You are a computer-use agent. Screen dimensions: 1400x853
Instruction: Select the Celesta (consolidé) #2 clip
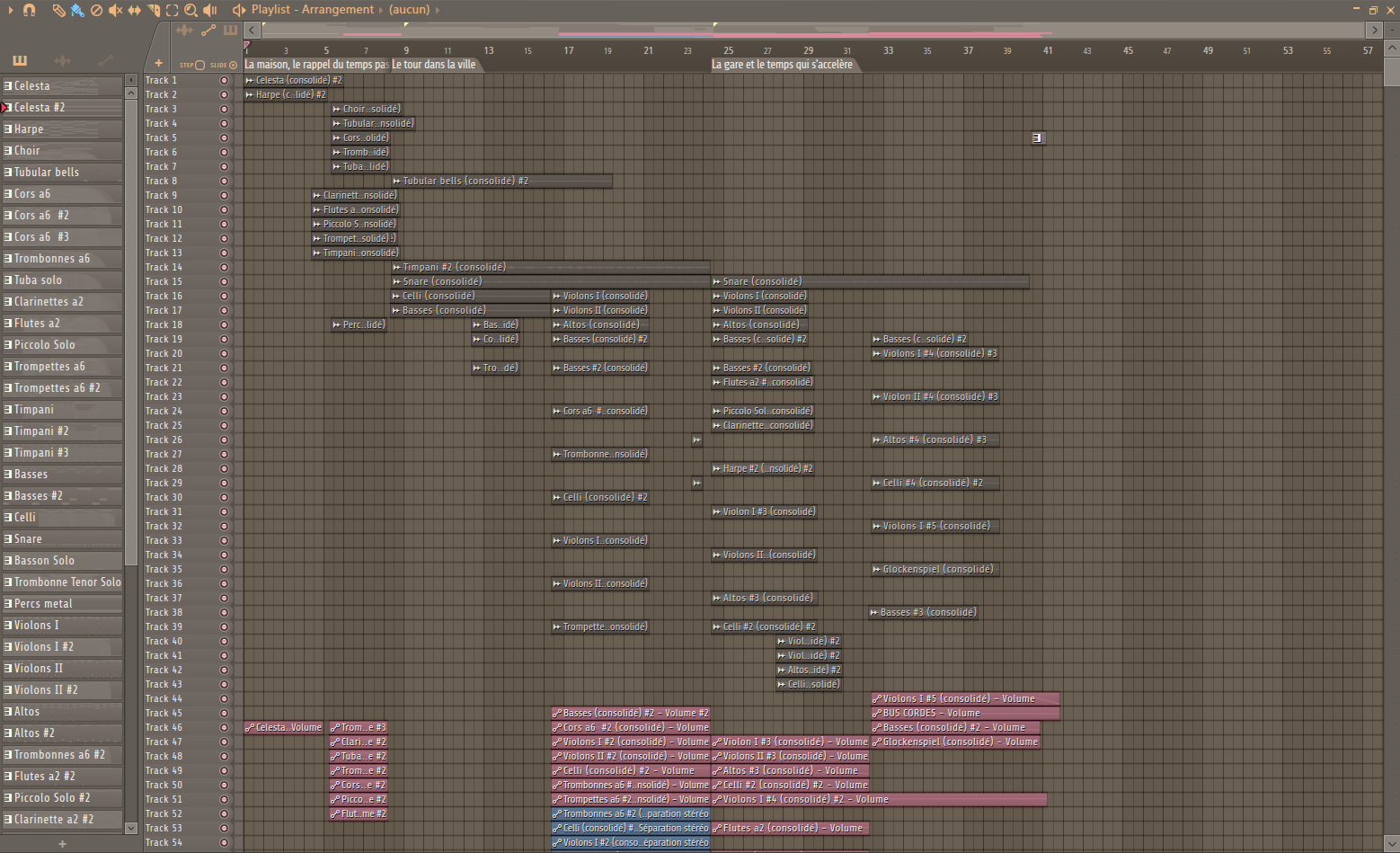click(294, 80)
